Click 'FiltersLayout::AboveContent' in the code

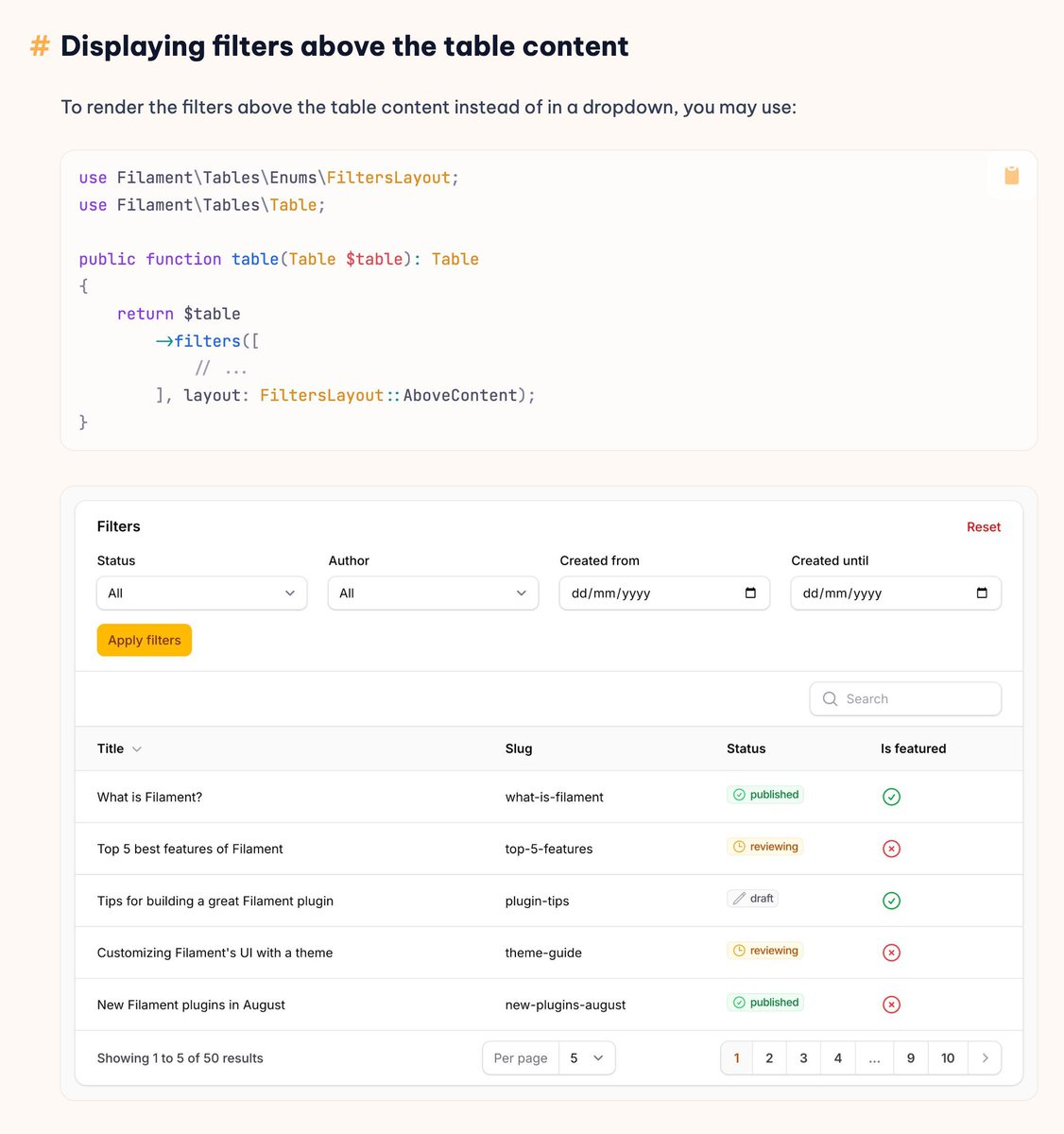pyautogui.click(x=388, y=395)
